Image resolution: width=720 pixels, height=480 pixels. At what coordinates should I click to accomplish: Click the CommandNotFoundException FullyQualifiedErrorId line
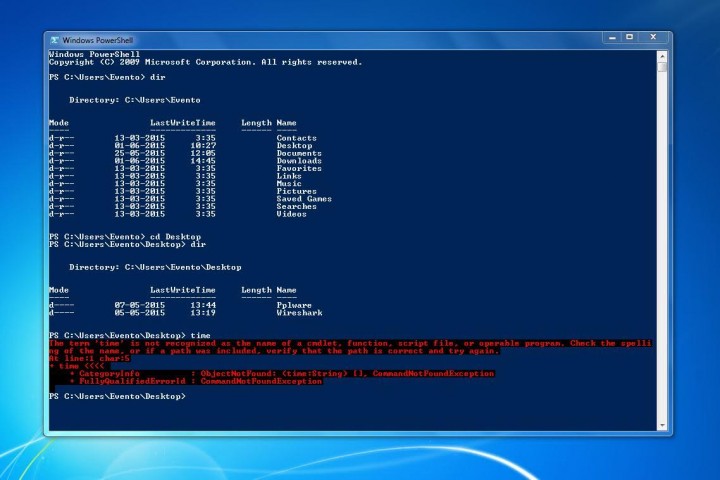click(196, 381)
